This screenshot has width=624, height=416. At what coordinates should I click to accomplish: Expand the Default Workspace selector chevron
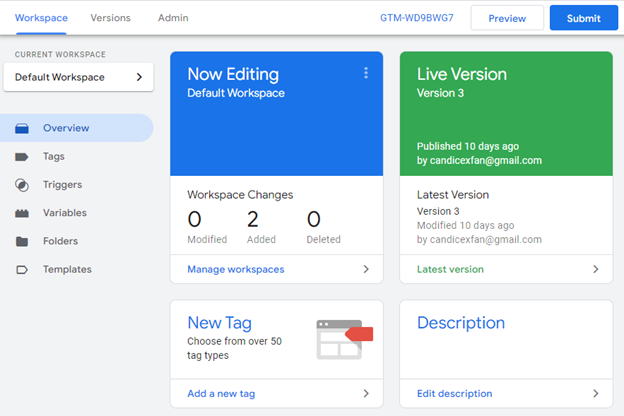click(139, 77)
